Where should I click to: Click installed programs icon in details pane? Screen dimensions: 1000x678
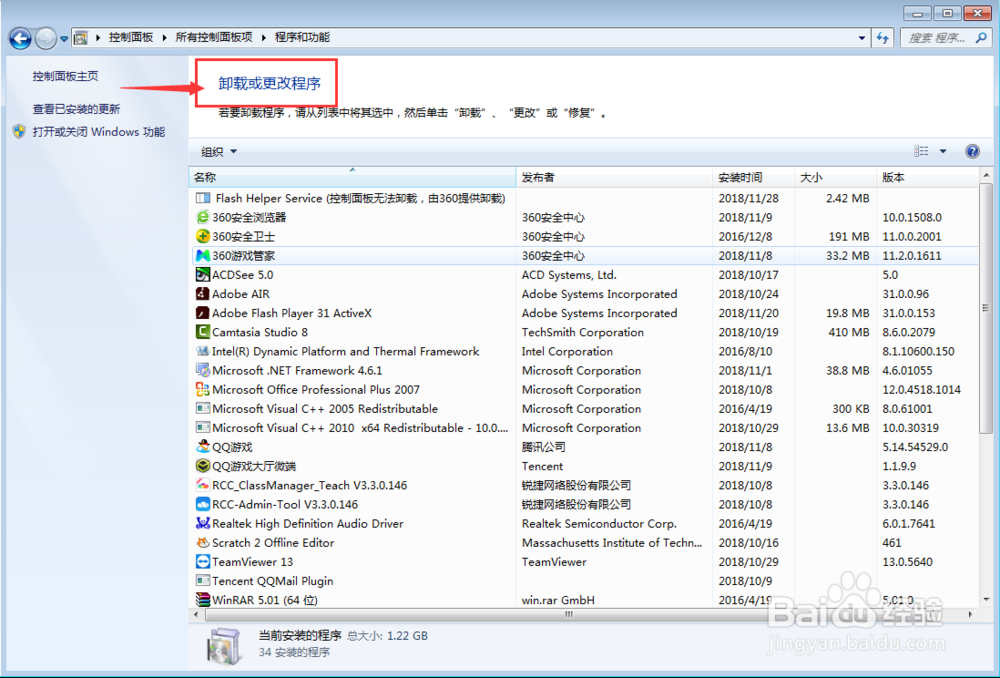pyautogui.click(x=223, y=645)
